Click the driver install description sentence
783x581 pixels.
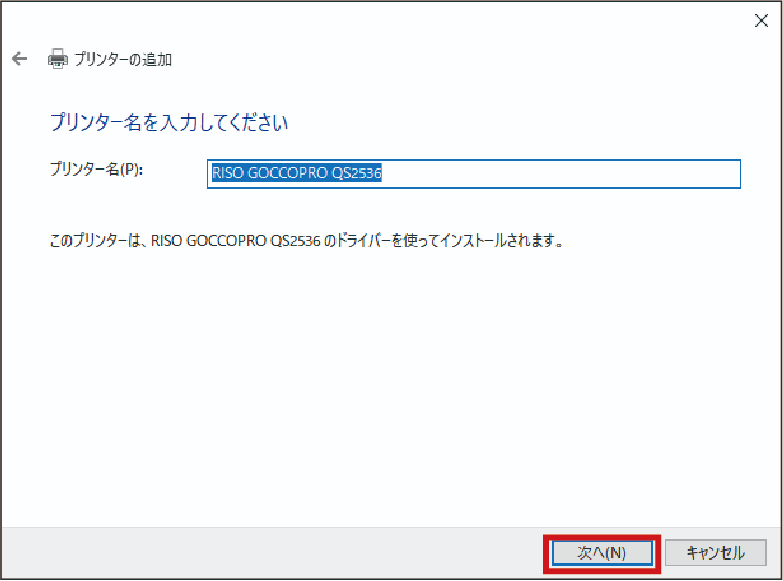(x=307, y=241)
